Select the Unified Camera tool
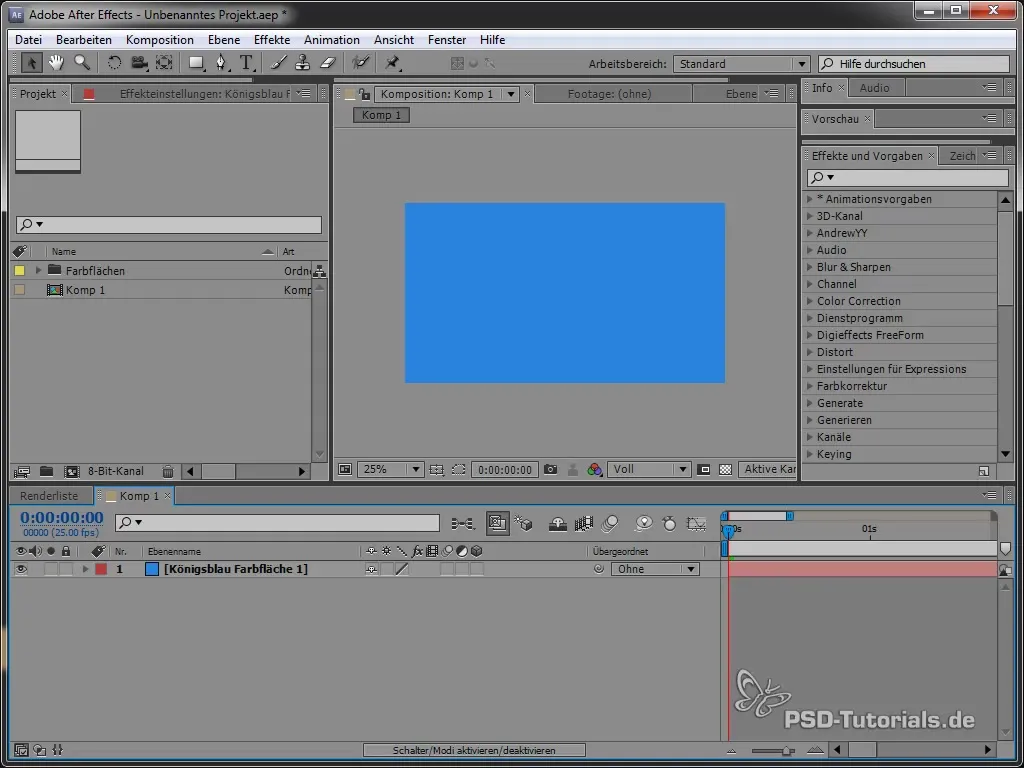The image size is (1024, 768). [x=139, y=63]
